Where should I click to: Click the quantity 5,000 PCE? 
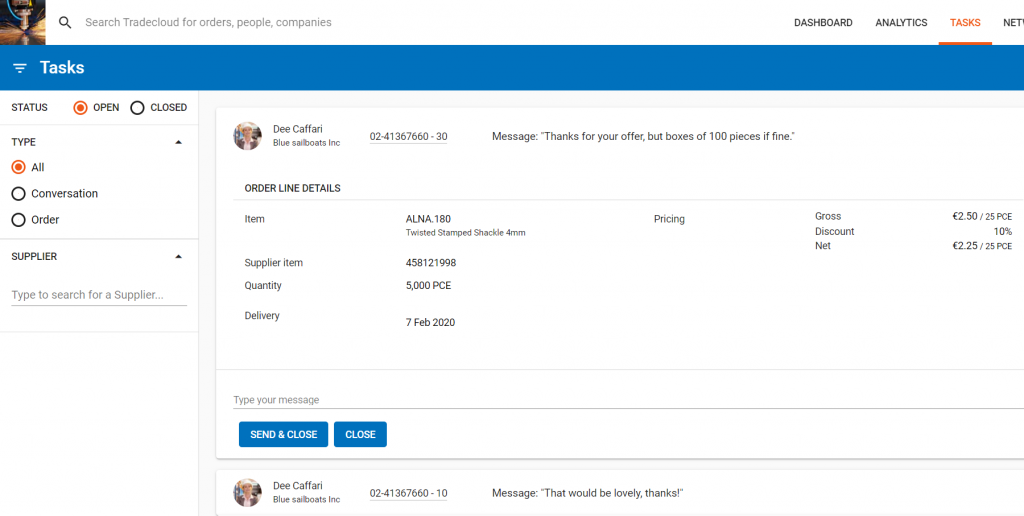(x=428, y=285)
